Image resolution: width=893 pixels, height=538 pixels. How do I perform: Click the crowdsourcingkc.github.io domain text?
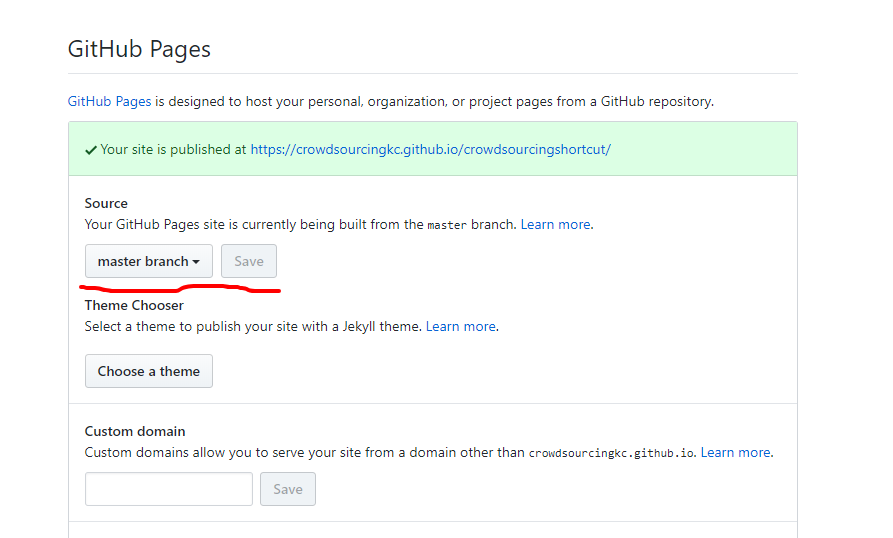click(x=610, y=453)
